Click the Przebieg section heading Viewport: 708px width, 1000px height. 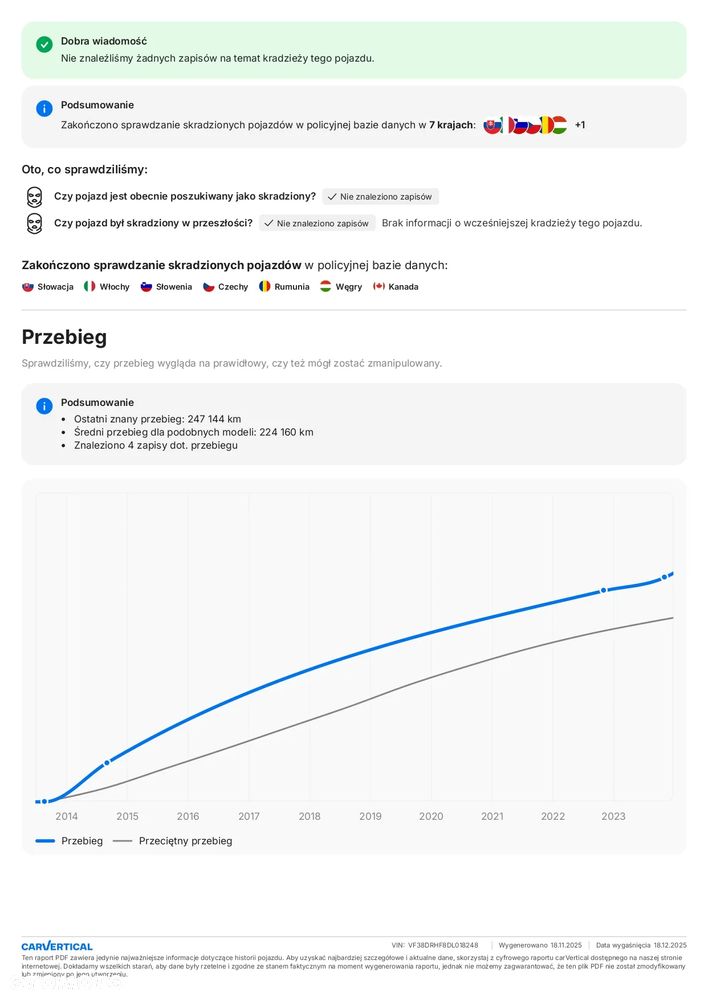point(64,337)
